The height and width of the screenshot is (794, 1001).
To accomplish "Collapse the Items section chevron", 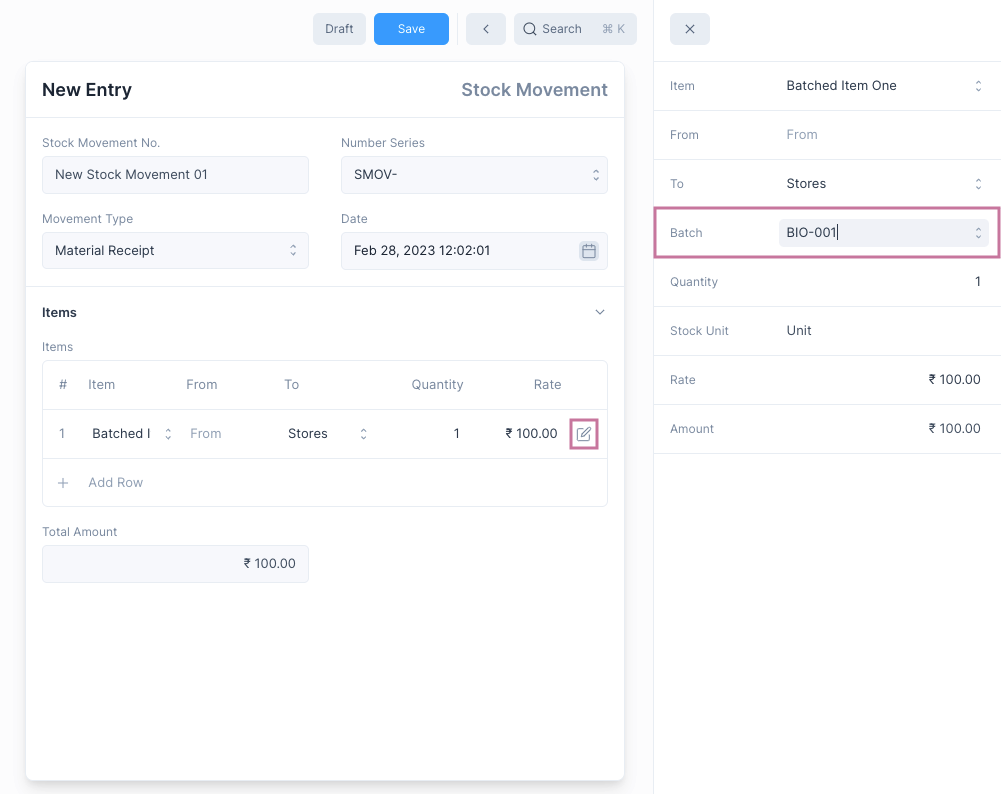I will tap(600, 313).
